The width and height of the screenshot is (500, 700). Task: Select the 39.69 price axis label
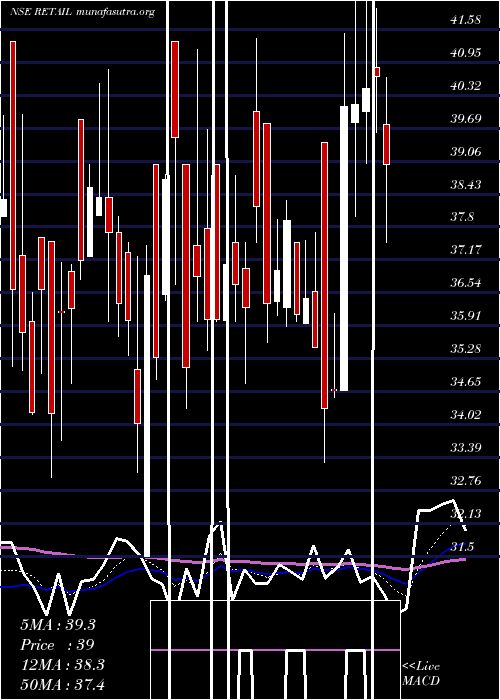pyautogui.click(x=466, y=119)
